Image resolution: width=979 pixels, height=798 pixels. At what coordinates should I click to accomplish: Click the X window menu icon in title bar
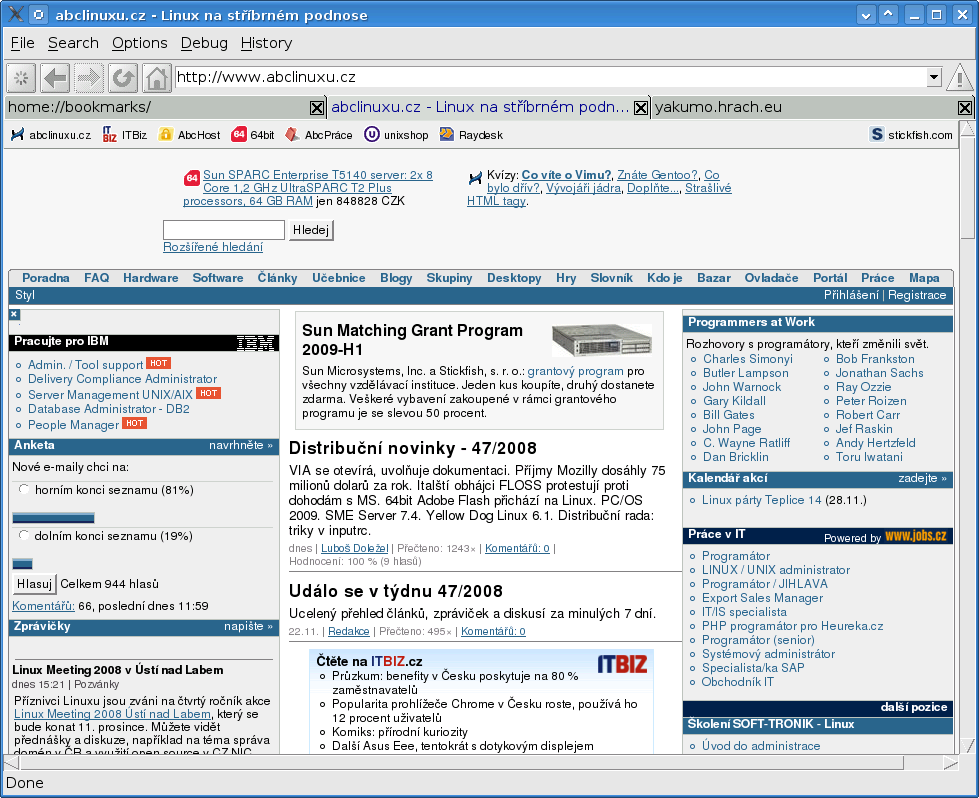point(16,15)
